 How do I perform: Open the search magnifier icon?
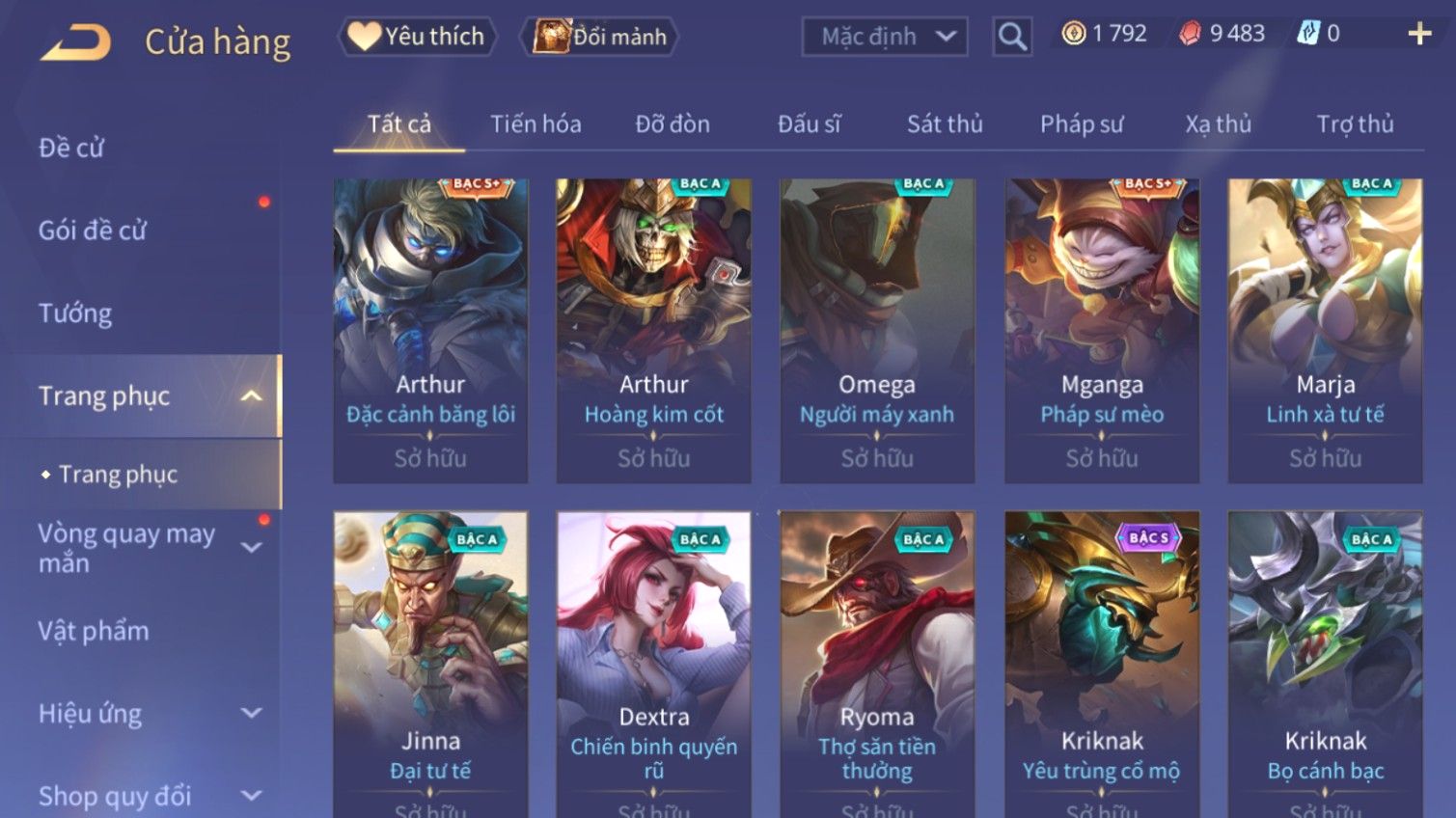click(1012, 37)
